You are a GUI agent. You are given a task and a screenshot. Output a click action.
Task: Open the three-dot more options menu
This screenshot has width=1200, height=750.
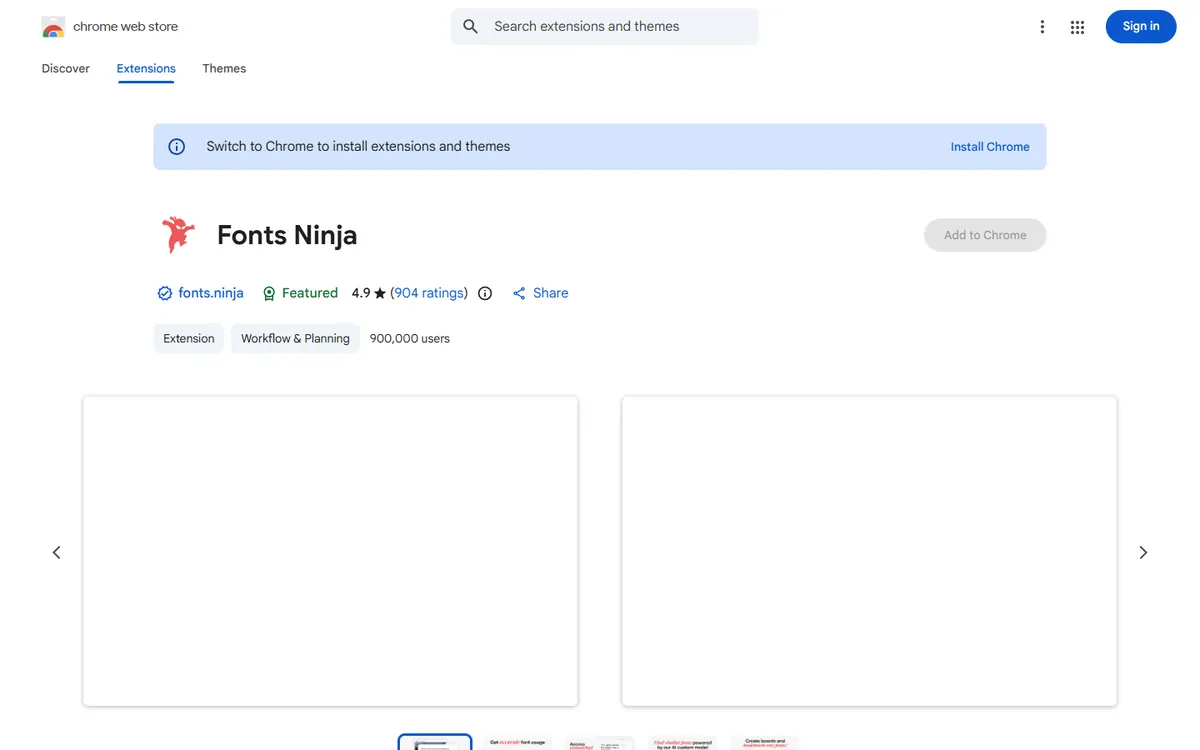1042,27
